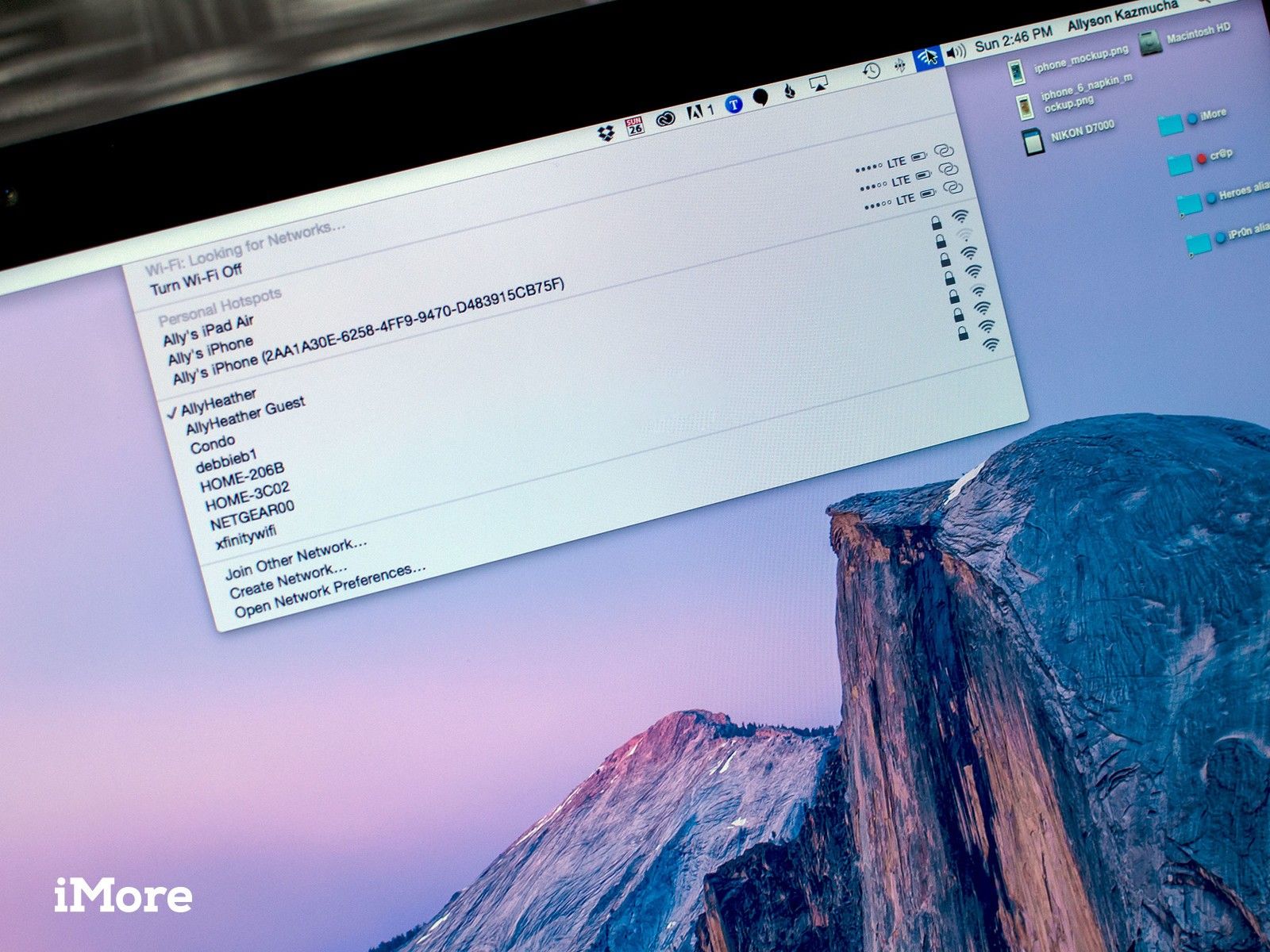This screenshot has height=952, width=1270.
Task: Click the highlighted Wi-Fi menu bar icon
Action: 928,56
